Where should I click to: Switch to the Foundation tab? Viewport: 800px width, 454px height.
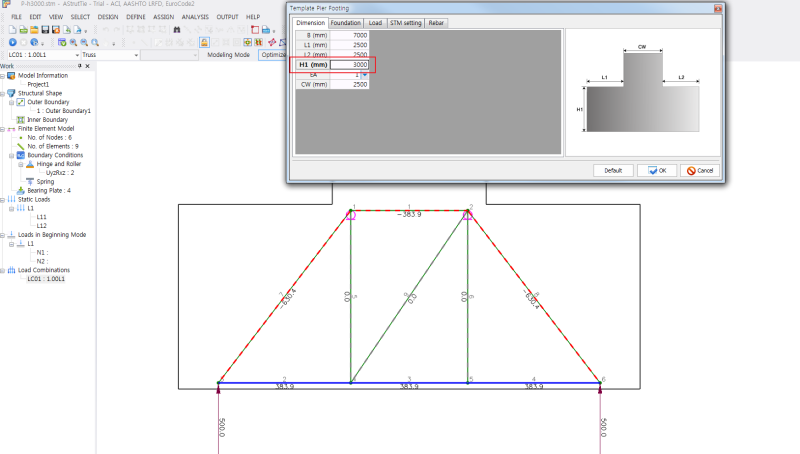345,23
